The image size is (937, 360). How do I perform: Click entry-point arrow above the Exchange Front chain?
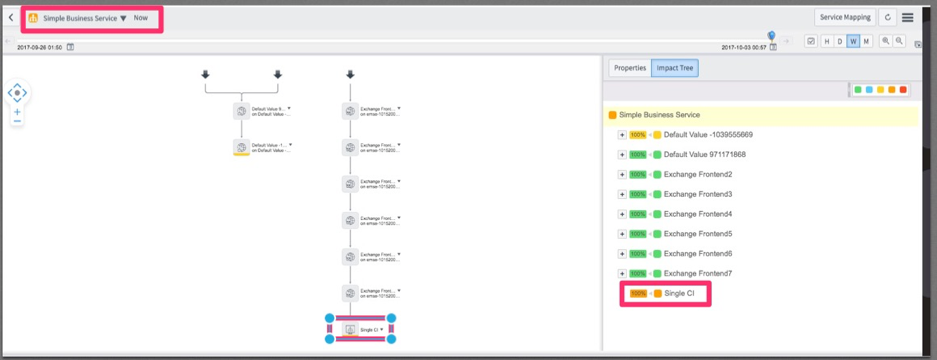click(350, 74)
